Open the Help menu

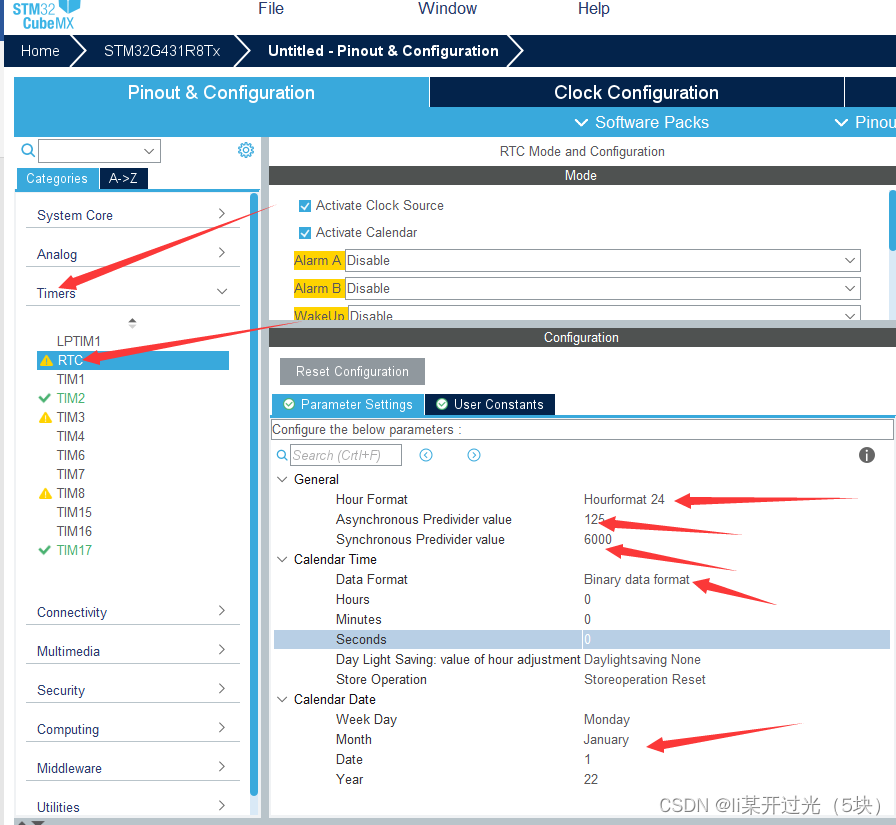click(x=593, y=9)
